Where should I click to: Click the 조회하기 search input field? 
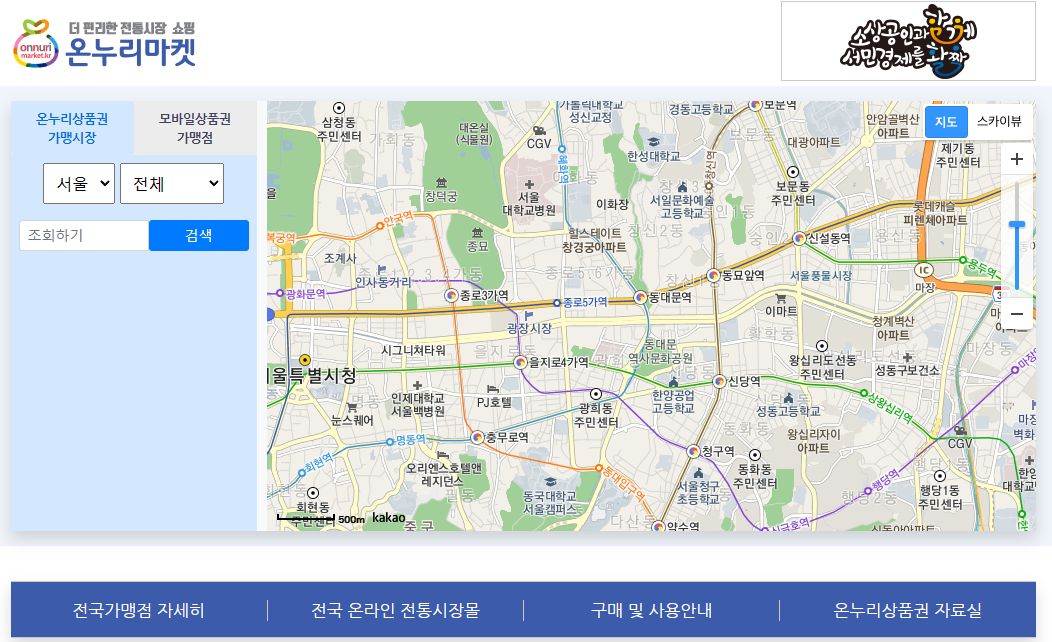pos(84,235)
